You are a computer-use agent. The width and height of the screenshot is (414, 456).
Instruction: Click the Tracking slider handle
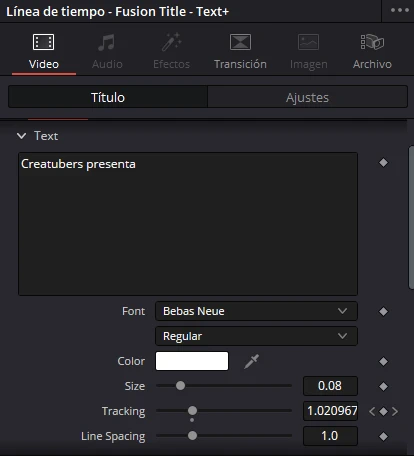tap(192, 411)
